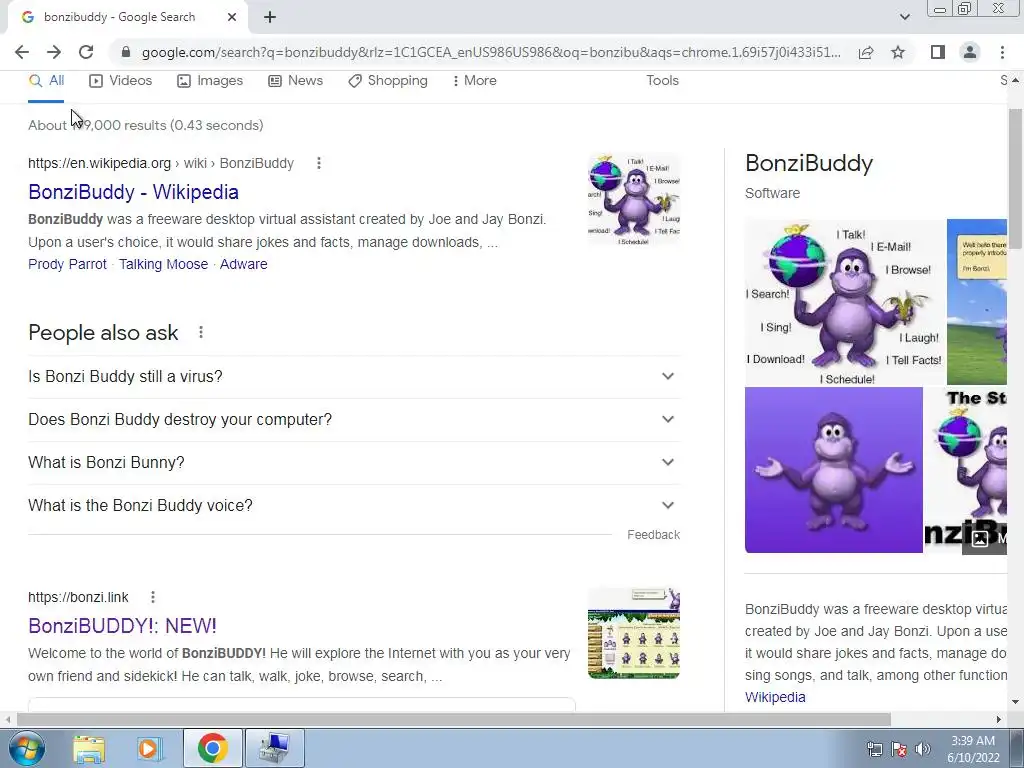View the shrugging purple gorilla image
This screenshot has width=1024, height=768.
(x=834, y=470)
